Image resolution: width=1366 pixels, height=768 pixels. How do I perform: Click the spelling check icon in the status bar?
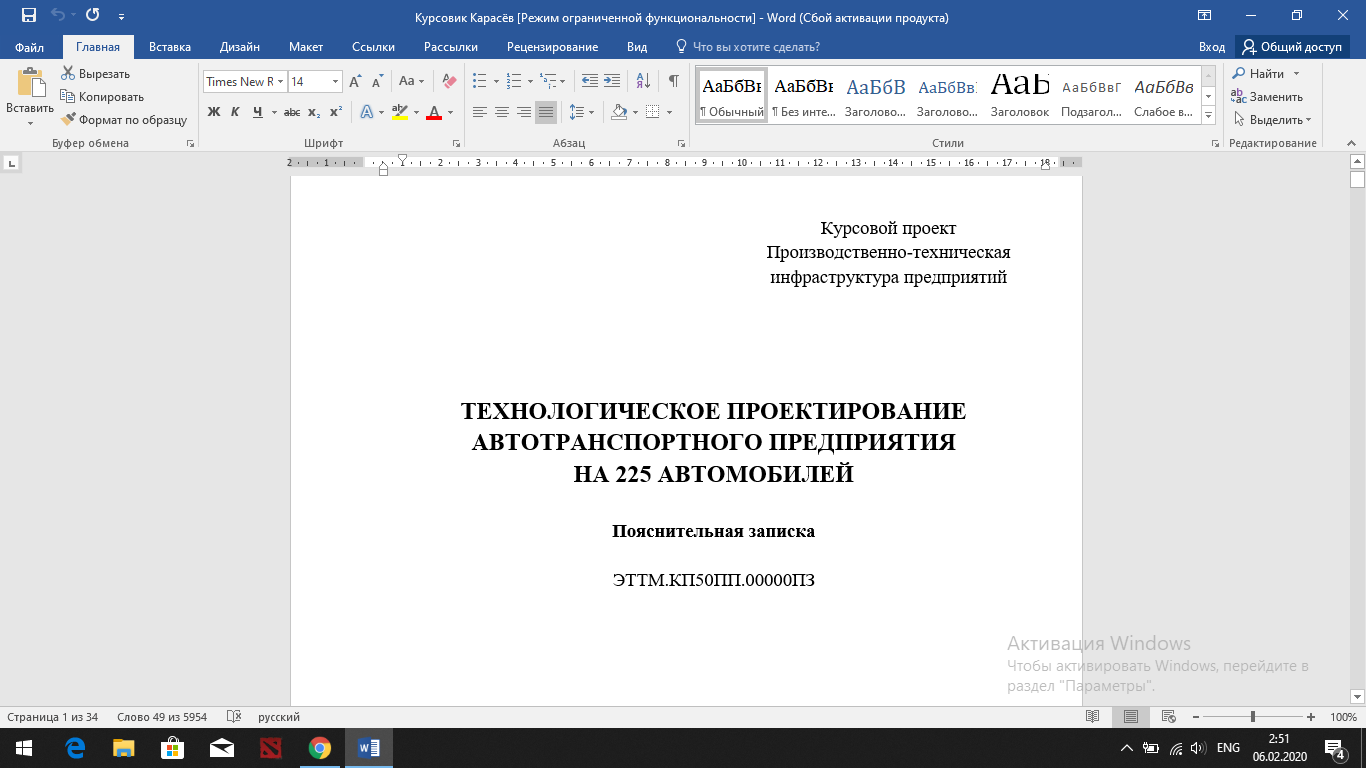234,717
